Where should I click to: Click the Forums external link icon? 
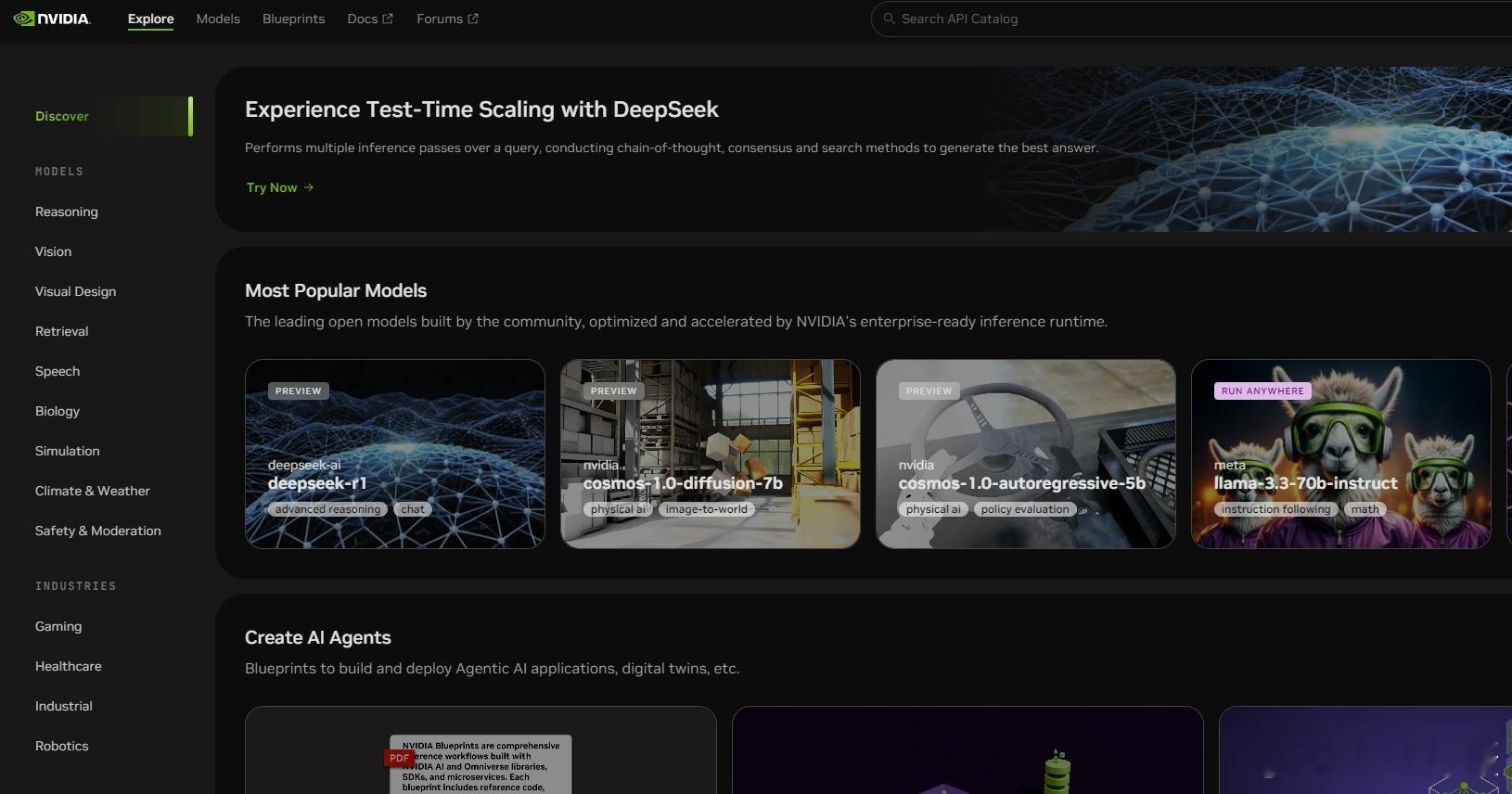click(x=473, y=19)
